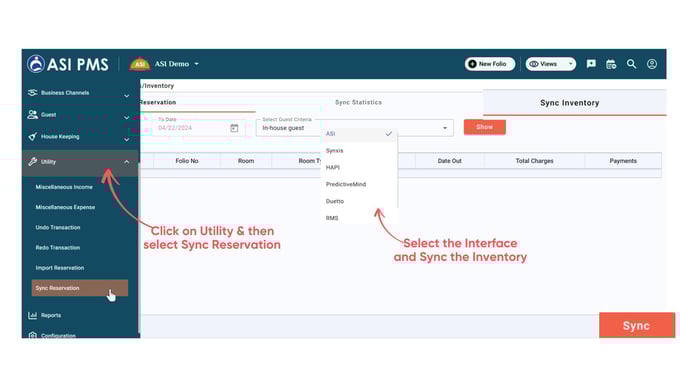Open the date picker calendar icon

click(x=234, y=128)
